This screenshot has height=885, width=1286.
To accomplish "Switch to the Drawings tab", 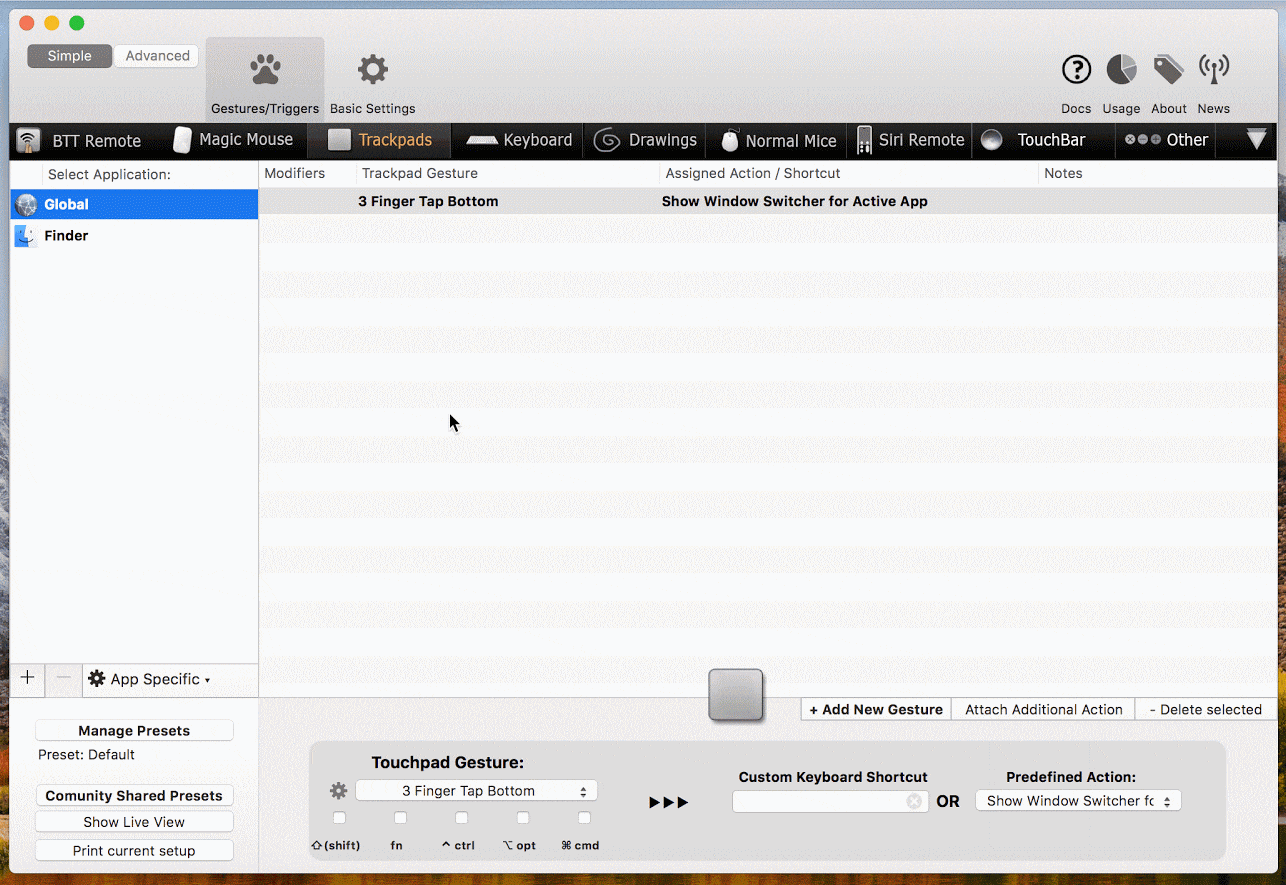I will [645, 140].
